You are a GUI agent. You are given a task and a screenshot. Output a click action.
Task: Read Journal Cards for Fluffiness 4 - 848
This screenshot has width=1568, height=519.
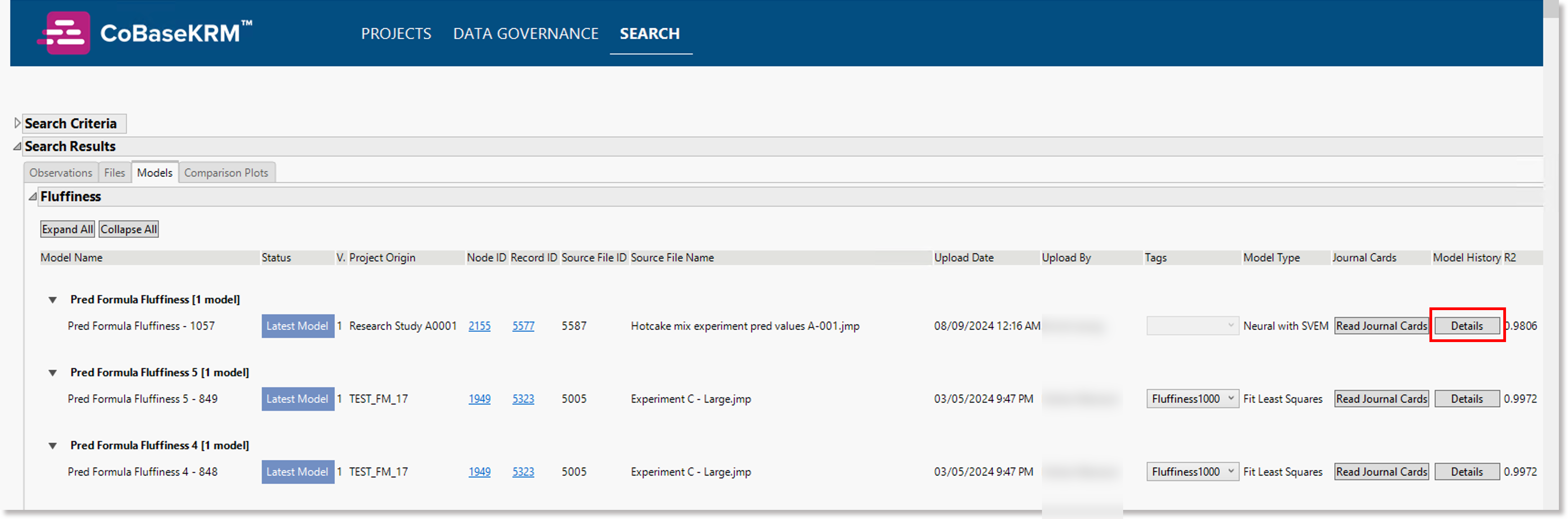pos(1381,472)
